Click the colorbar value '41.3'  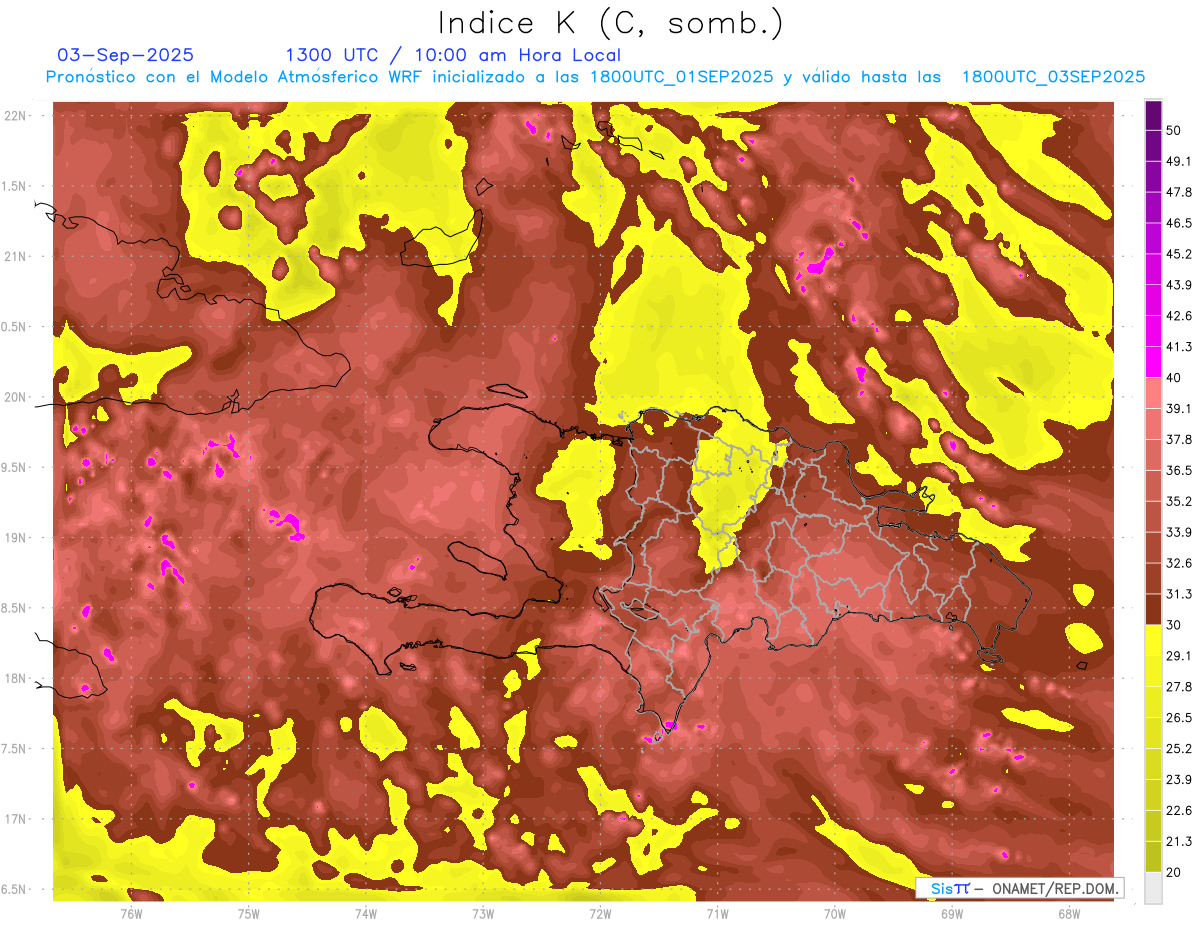(x=1178, y=347)
